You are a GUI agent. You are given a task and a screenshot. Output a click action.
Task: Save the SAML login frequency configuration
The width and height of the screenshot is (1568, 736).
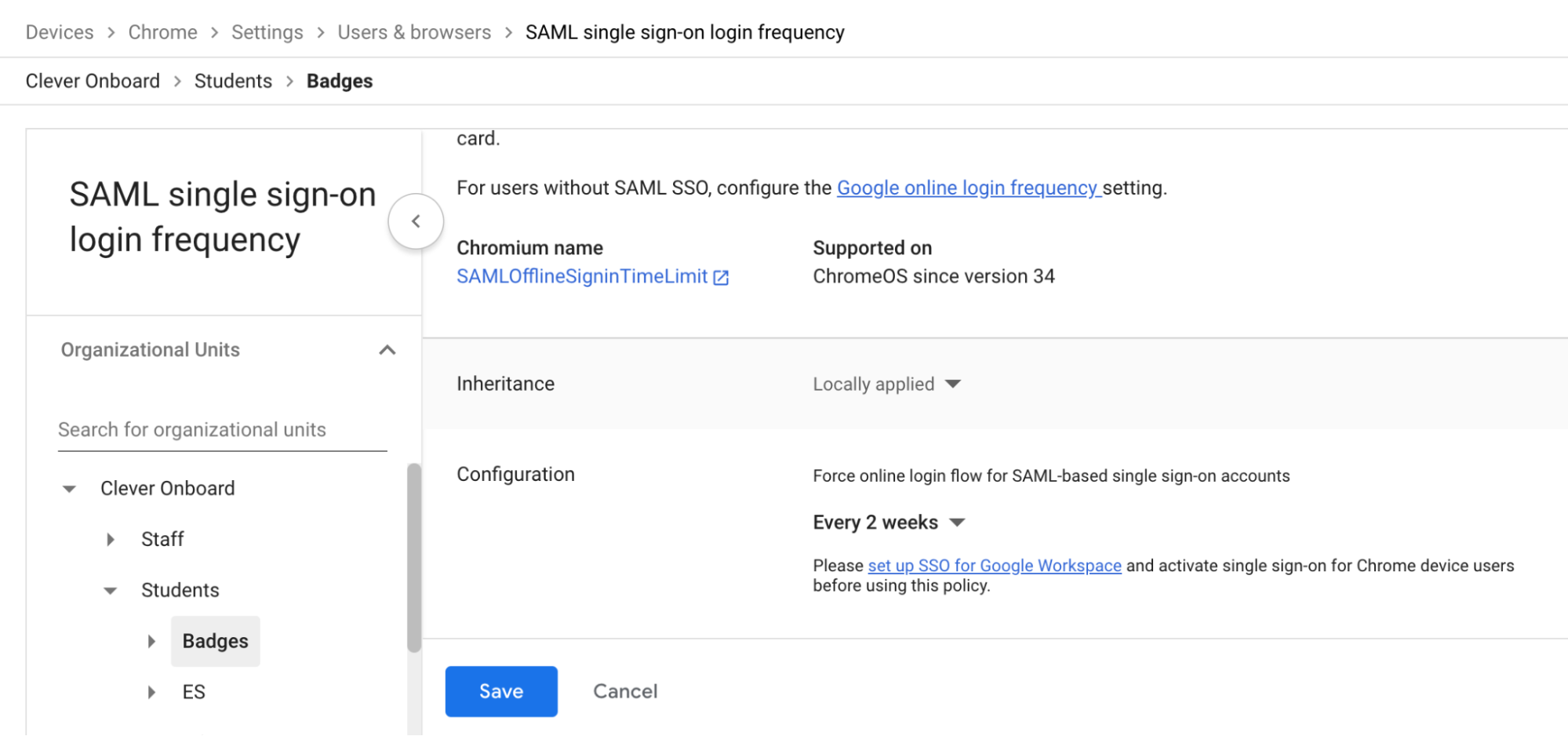pyautogui.click(x=500, y=691)
